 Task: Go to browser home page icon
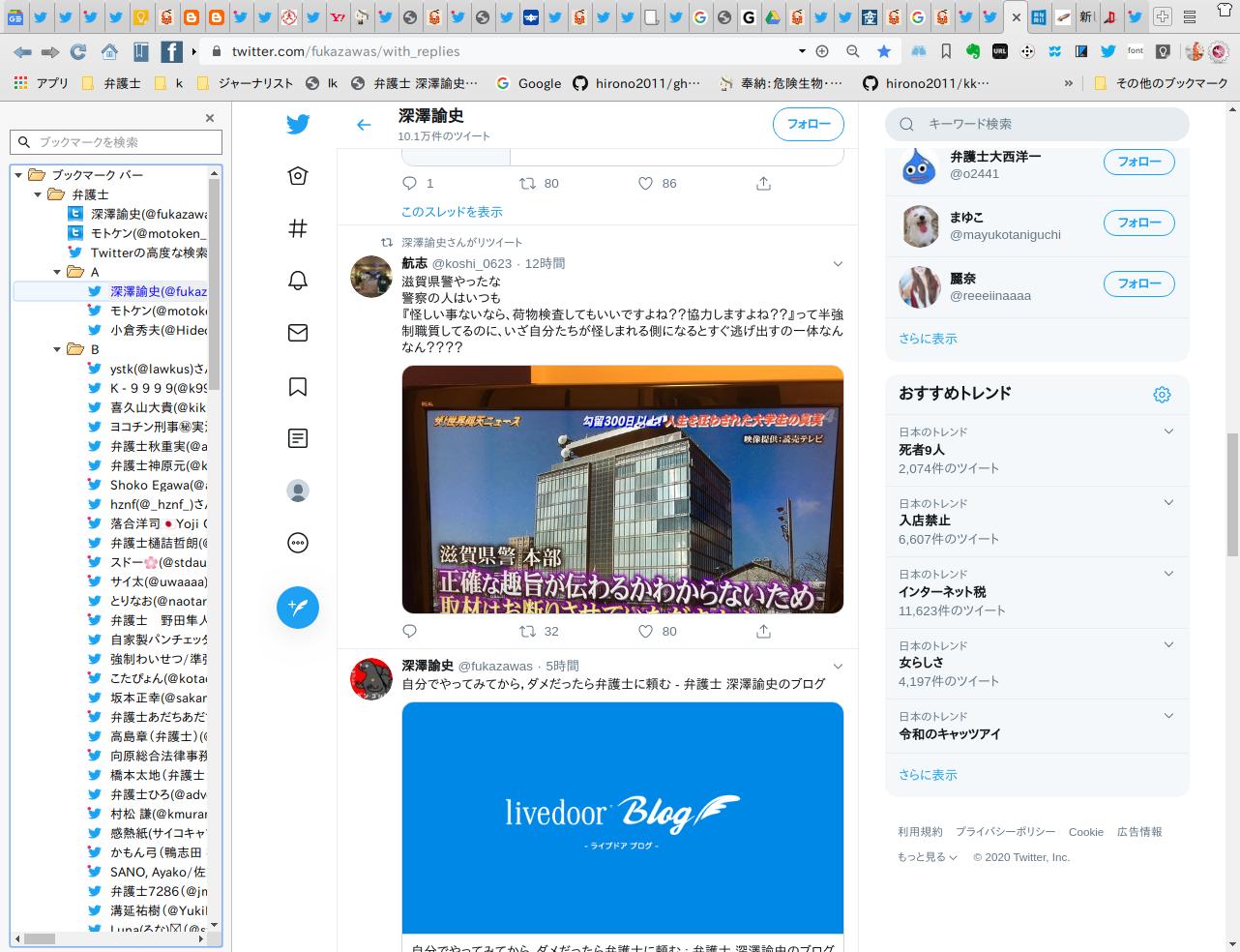coord(109,51)
